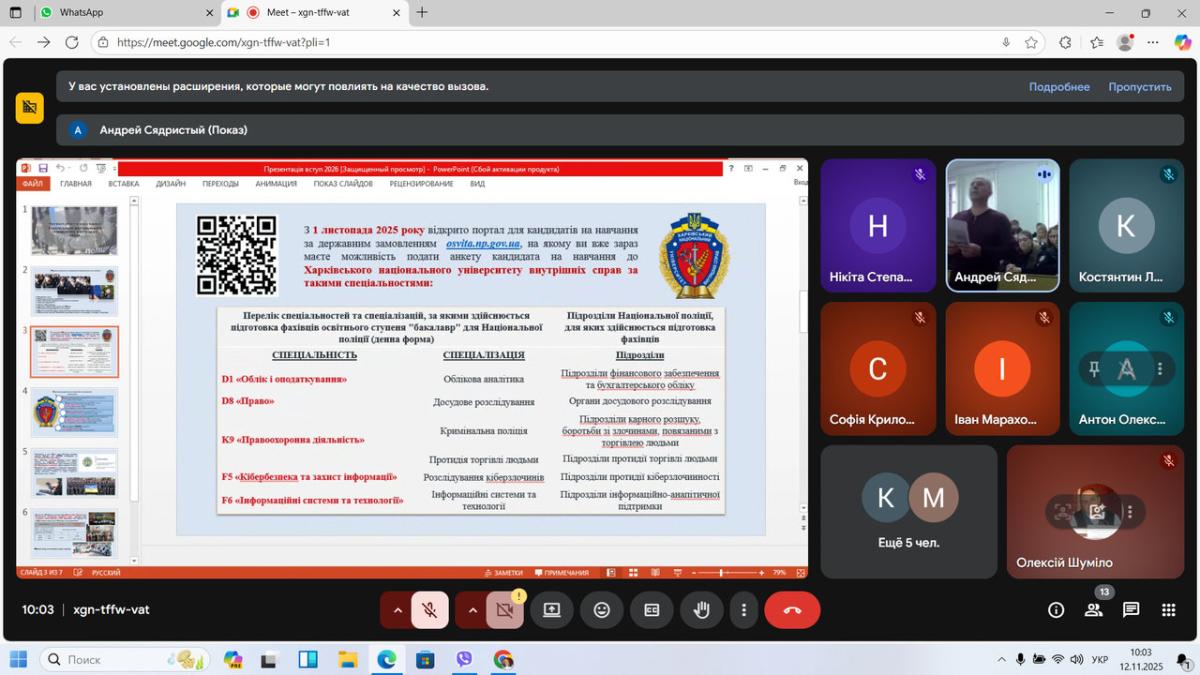Unmute the microphone in the call bar
1200x675 pixels.
click(x=430, y=610)
